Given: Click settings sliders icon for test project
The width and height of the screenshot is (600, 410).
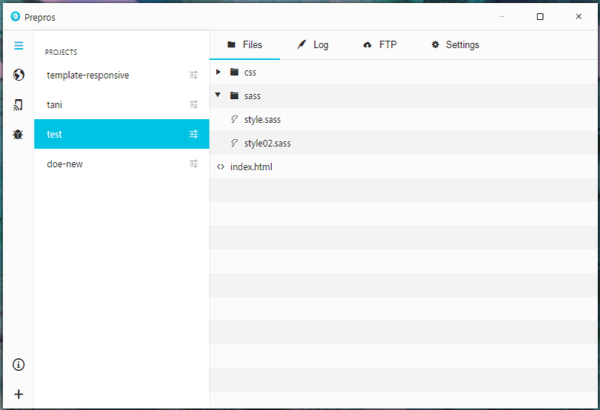Looking at the screenshot, I should pyautogui.click(x=194, y=134).
